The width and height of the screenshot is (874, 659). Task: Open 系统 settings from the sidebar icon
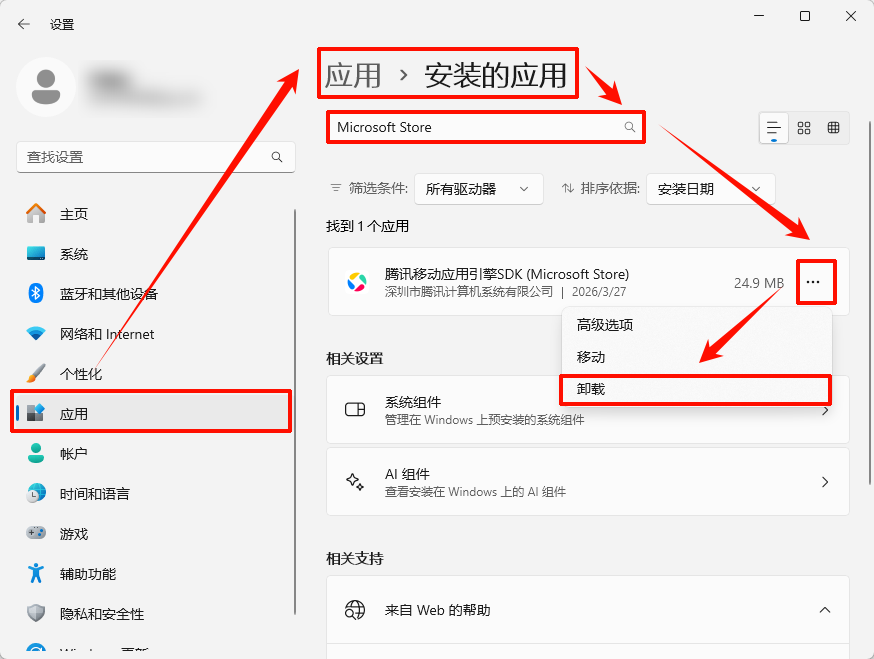35,253
